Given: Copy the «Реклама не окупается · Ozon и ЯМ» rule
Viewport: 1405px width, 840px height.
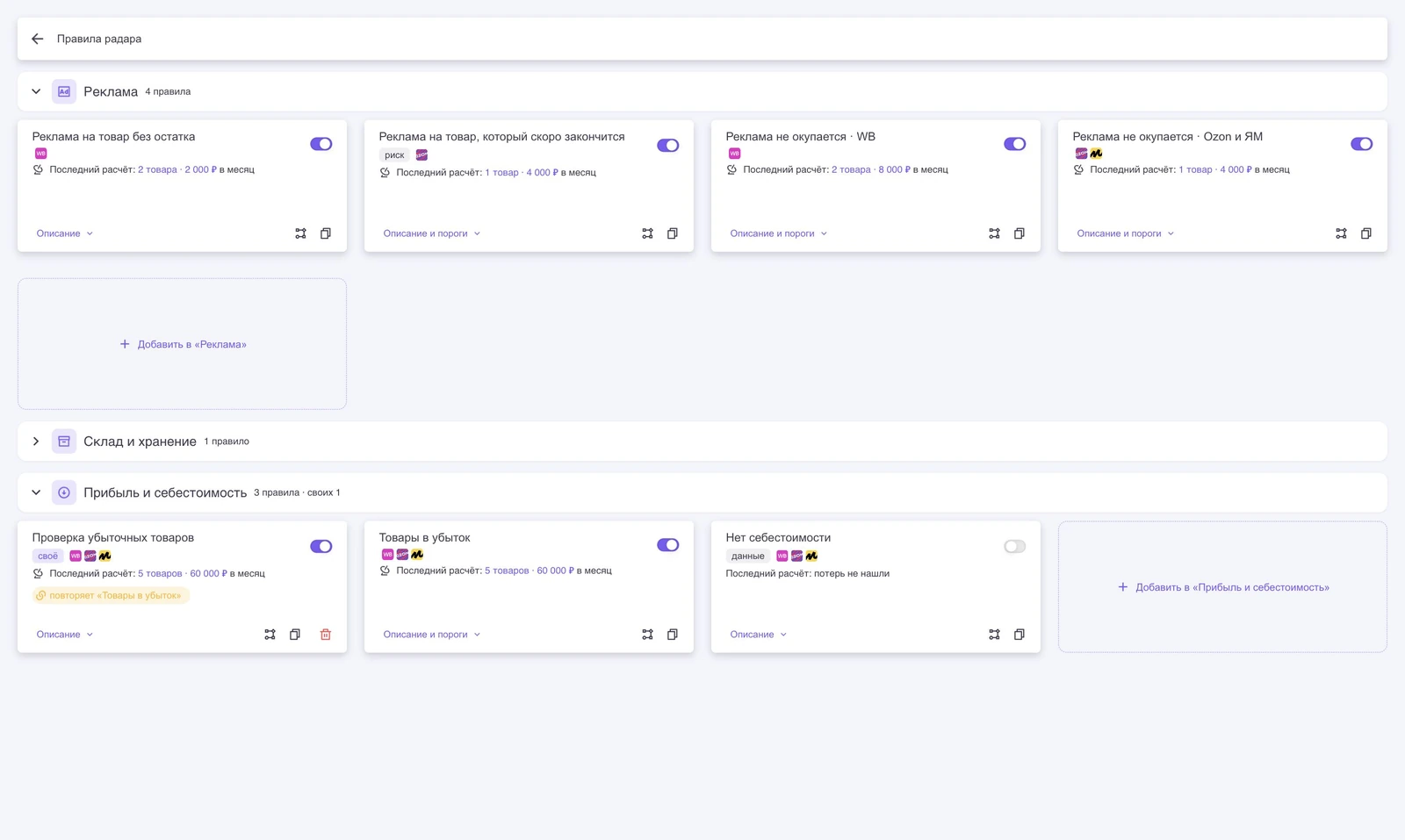Looking at the screenshot, I should click(1366, 233).
